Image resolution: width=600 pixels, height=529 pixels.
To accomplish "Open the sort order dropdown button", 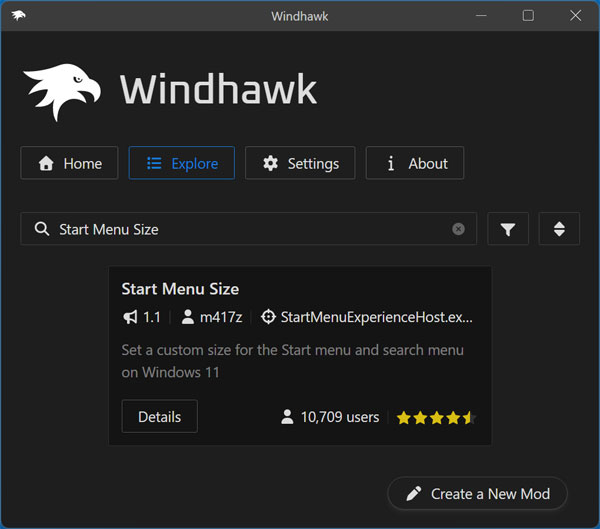I will [559, 229].
